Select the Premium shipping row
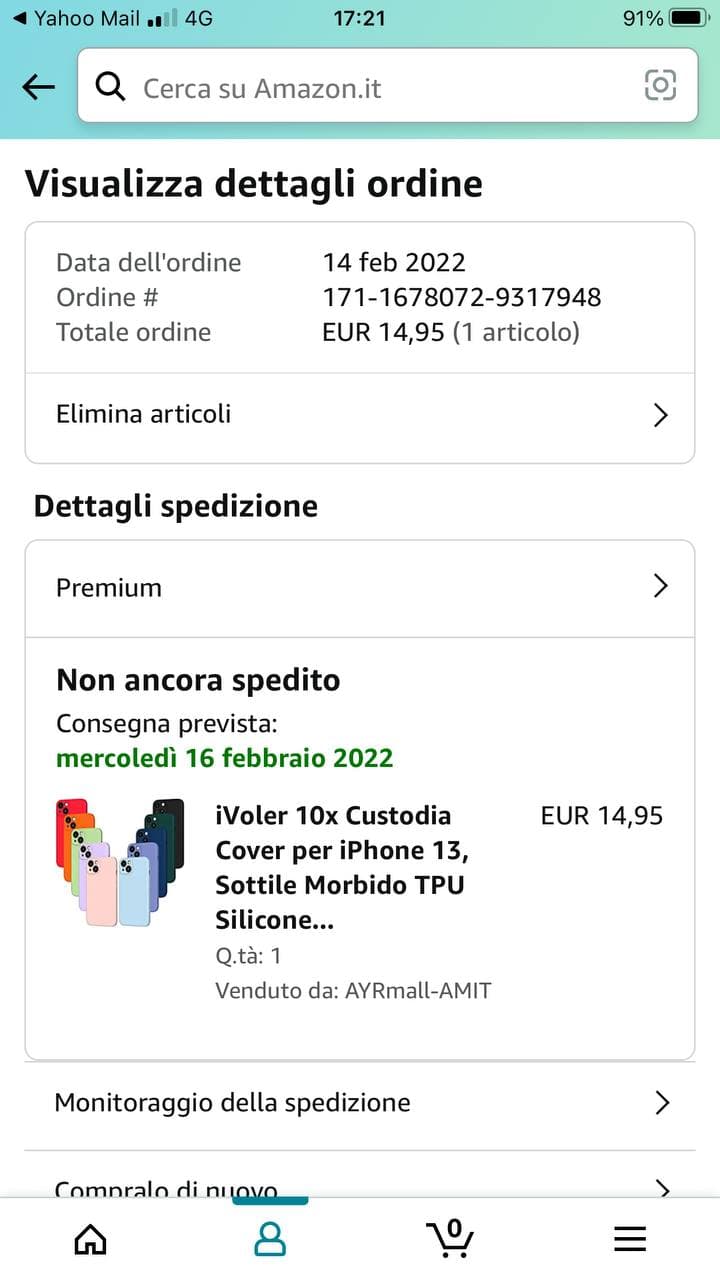This screenshot has width=720, height=1280. click(300, 587)
